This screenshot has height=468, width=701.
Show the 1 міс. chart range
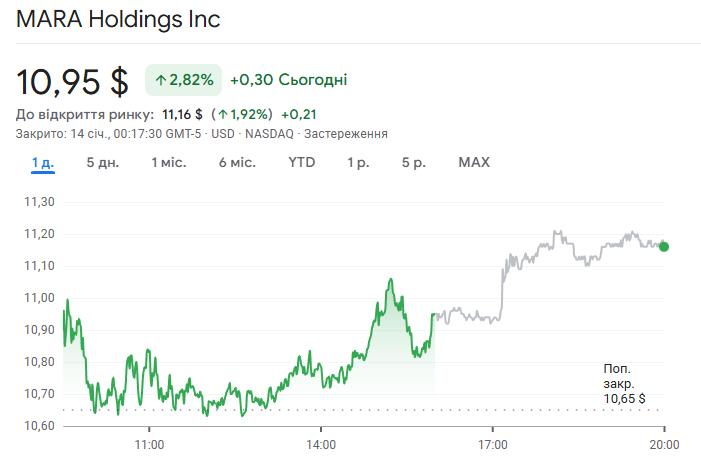pos(169,162)
